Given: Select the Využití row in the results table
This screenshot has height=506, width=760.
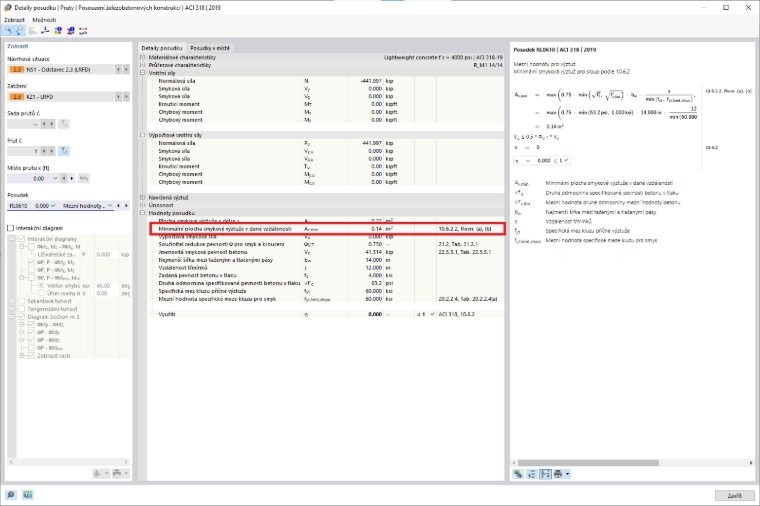Looking at the screenshot, I should (325, 314).
